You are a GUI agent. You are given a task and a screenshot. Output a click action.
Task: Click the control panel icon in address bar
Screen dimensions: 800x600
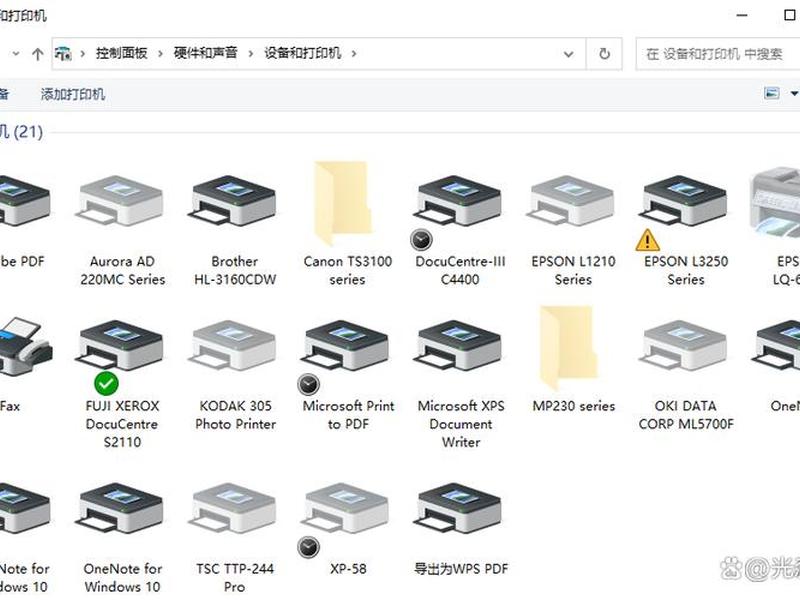click(x=63, y=53)
